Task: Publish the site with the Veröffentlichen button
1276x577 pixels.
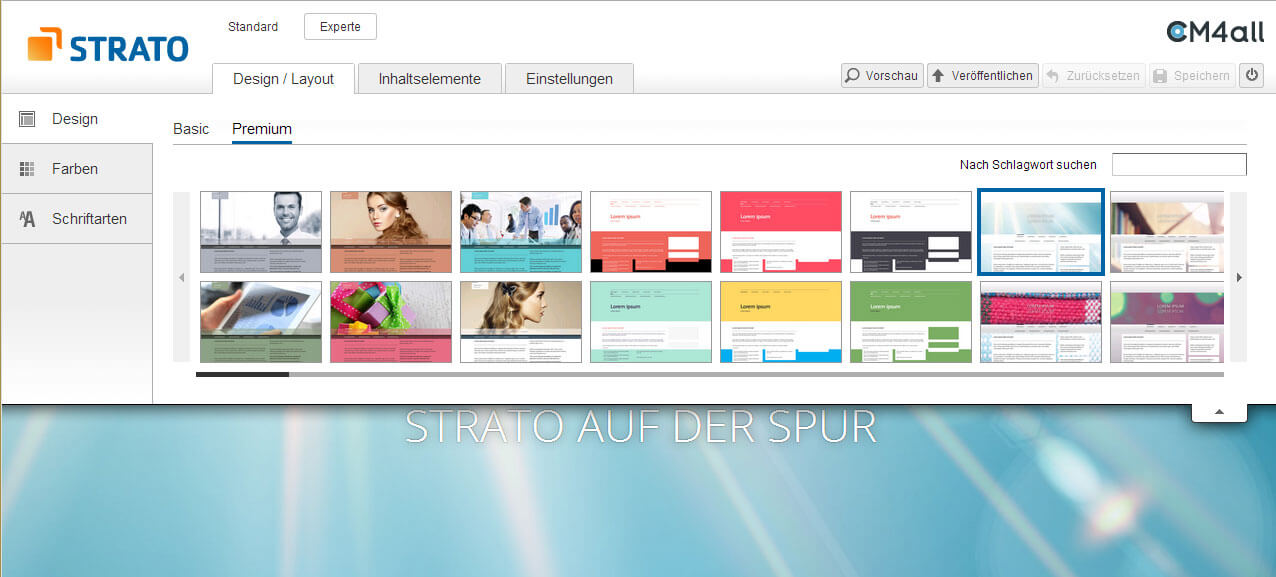Action: tap(981, 75)
